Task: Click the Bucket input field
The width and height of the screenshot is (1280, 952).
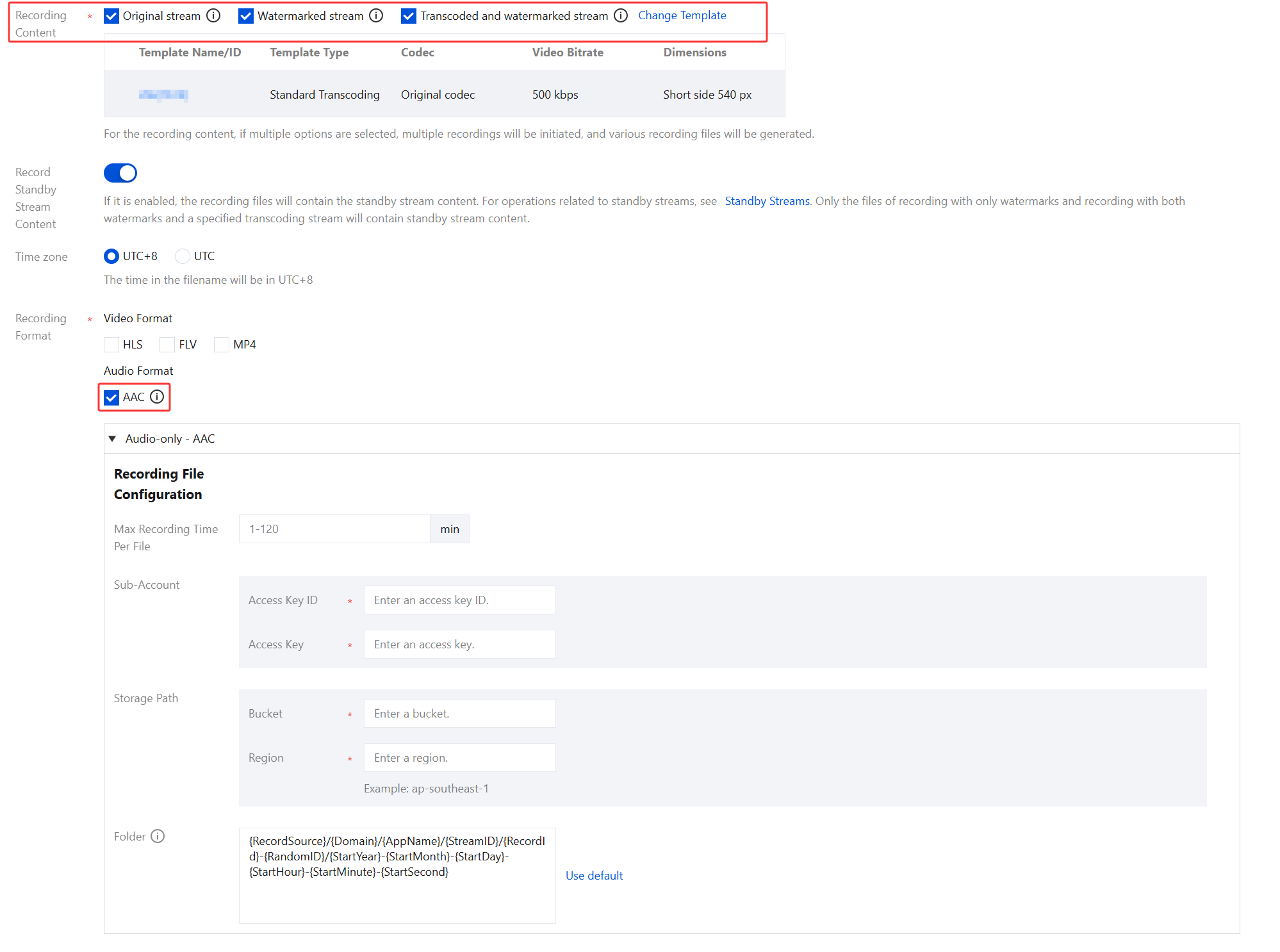Action: 459,714
